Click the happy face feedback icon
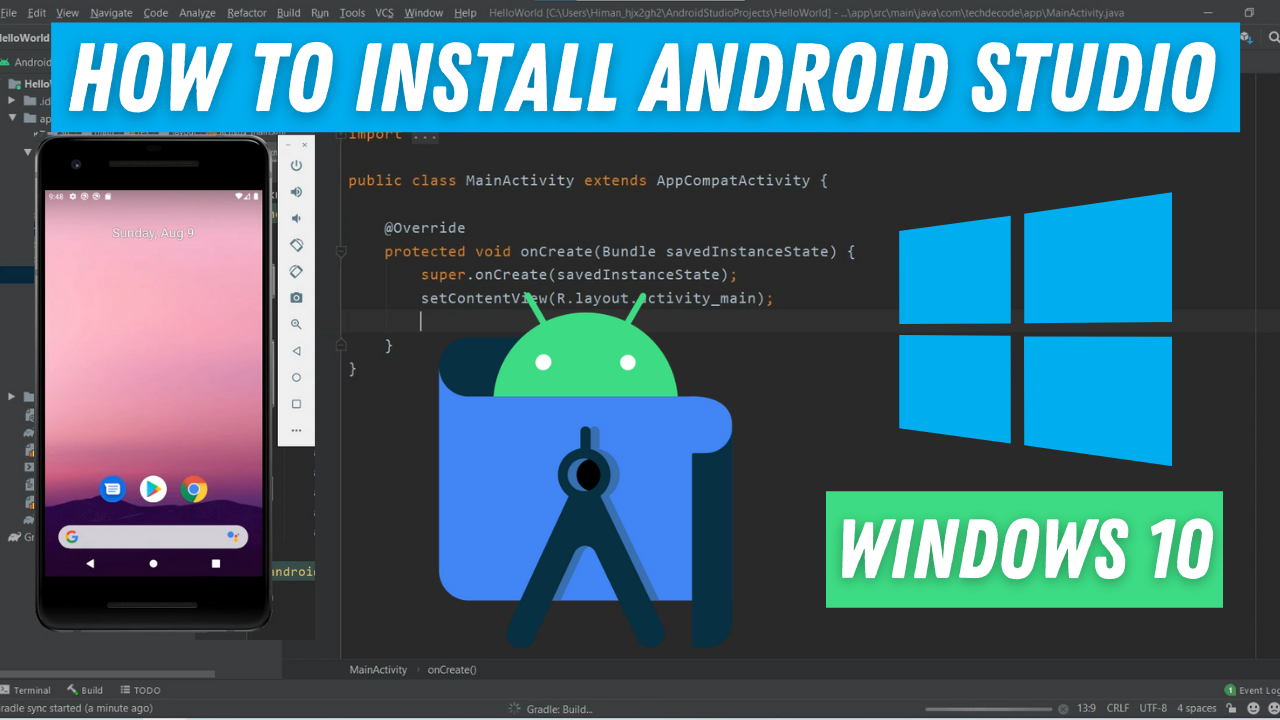This screenshot has height=720, width=1280. [1253, 708]
